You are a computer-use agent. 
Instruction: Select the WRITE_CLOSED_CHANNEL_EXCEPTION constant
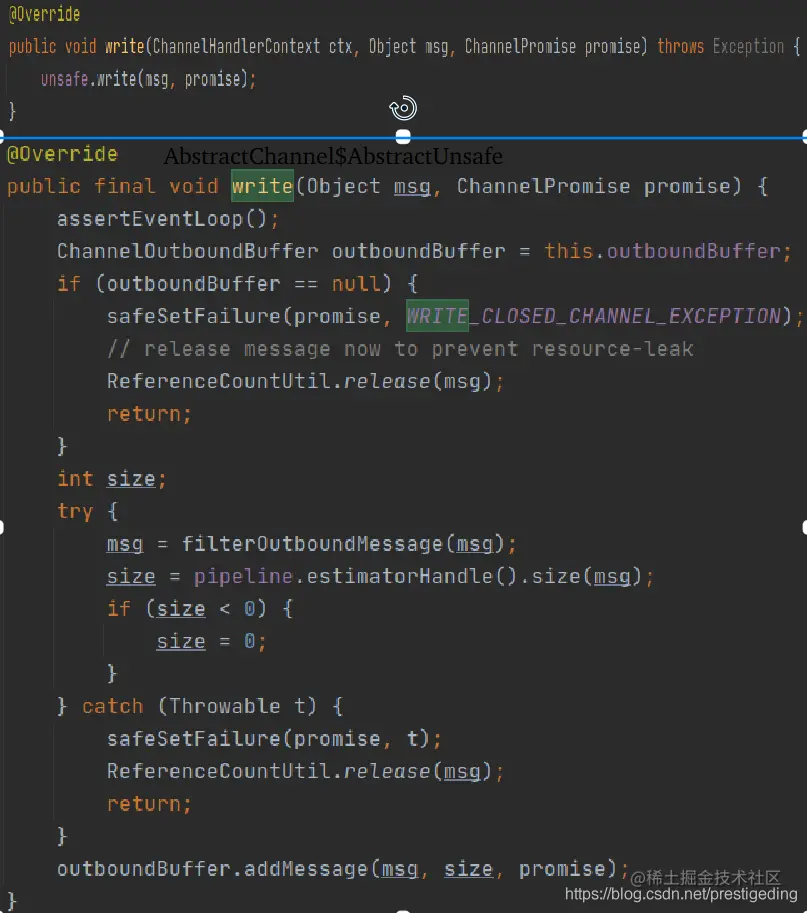(594, 316)
